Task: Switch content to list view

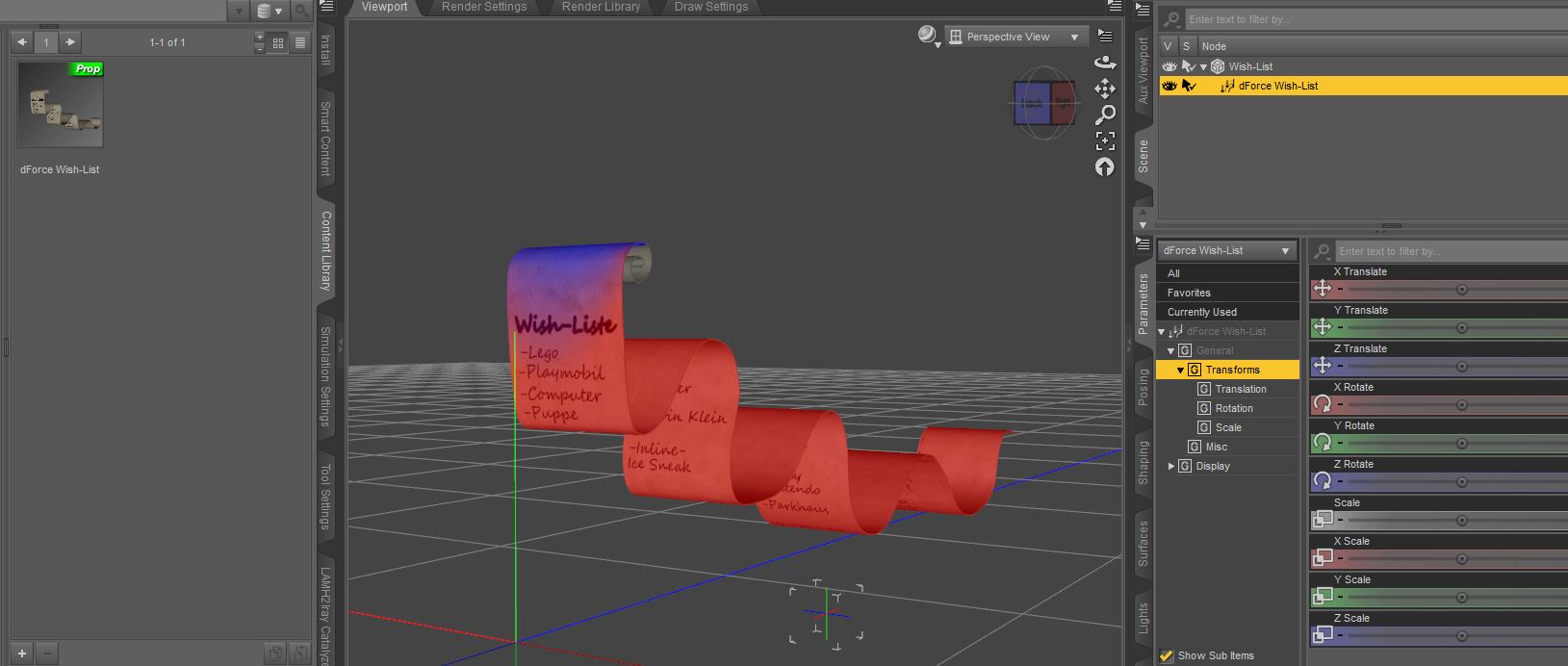Action: click(x=300, y=42)
